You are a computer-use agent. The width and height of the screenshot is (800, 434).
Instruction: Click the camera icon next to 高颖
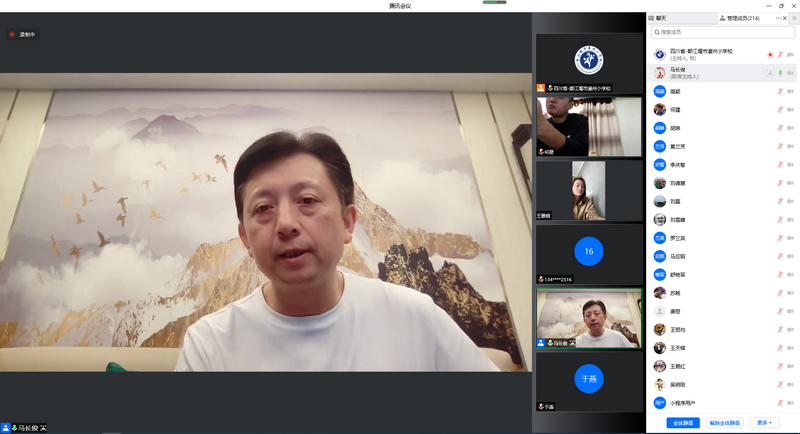pos(790,91)
